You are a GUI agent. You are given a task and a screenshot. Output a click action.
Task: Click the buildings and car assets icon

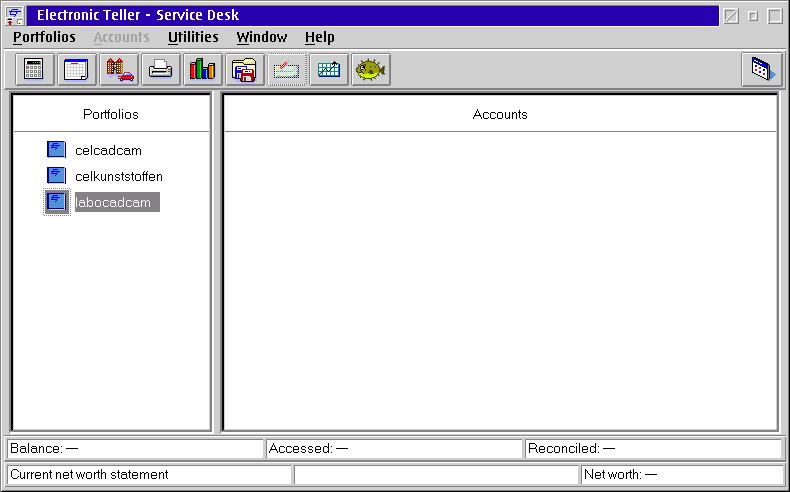click(119, 69)
